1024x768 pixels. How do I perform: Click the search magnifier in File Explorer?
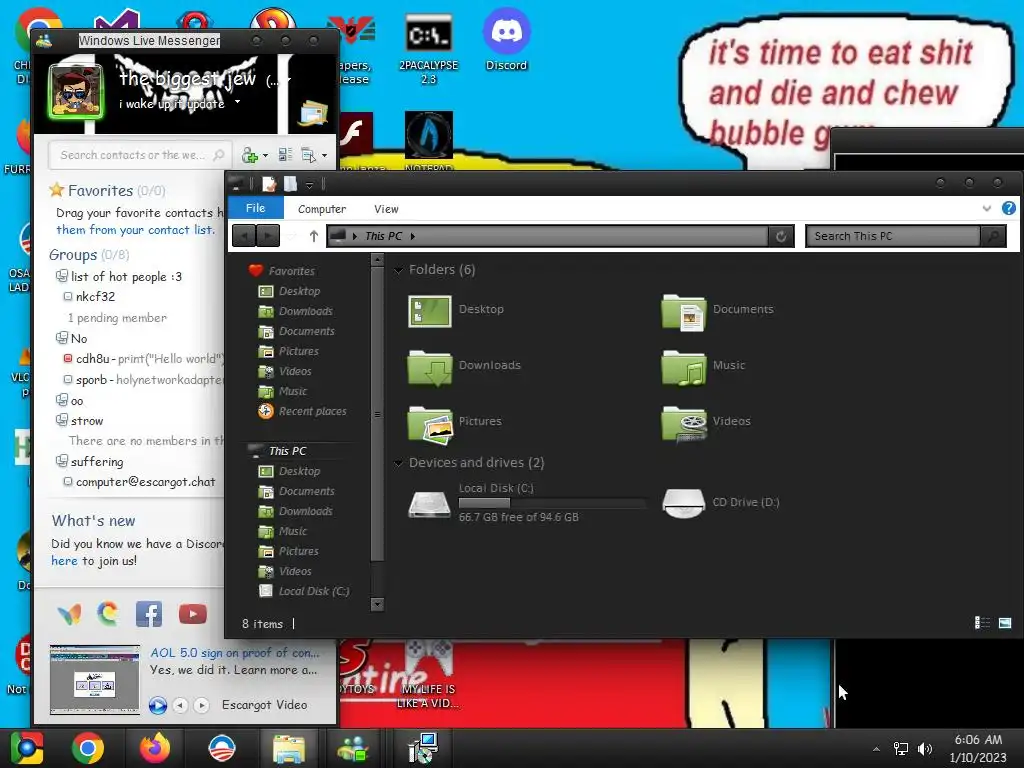pos(993,236)
